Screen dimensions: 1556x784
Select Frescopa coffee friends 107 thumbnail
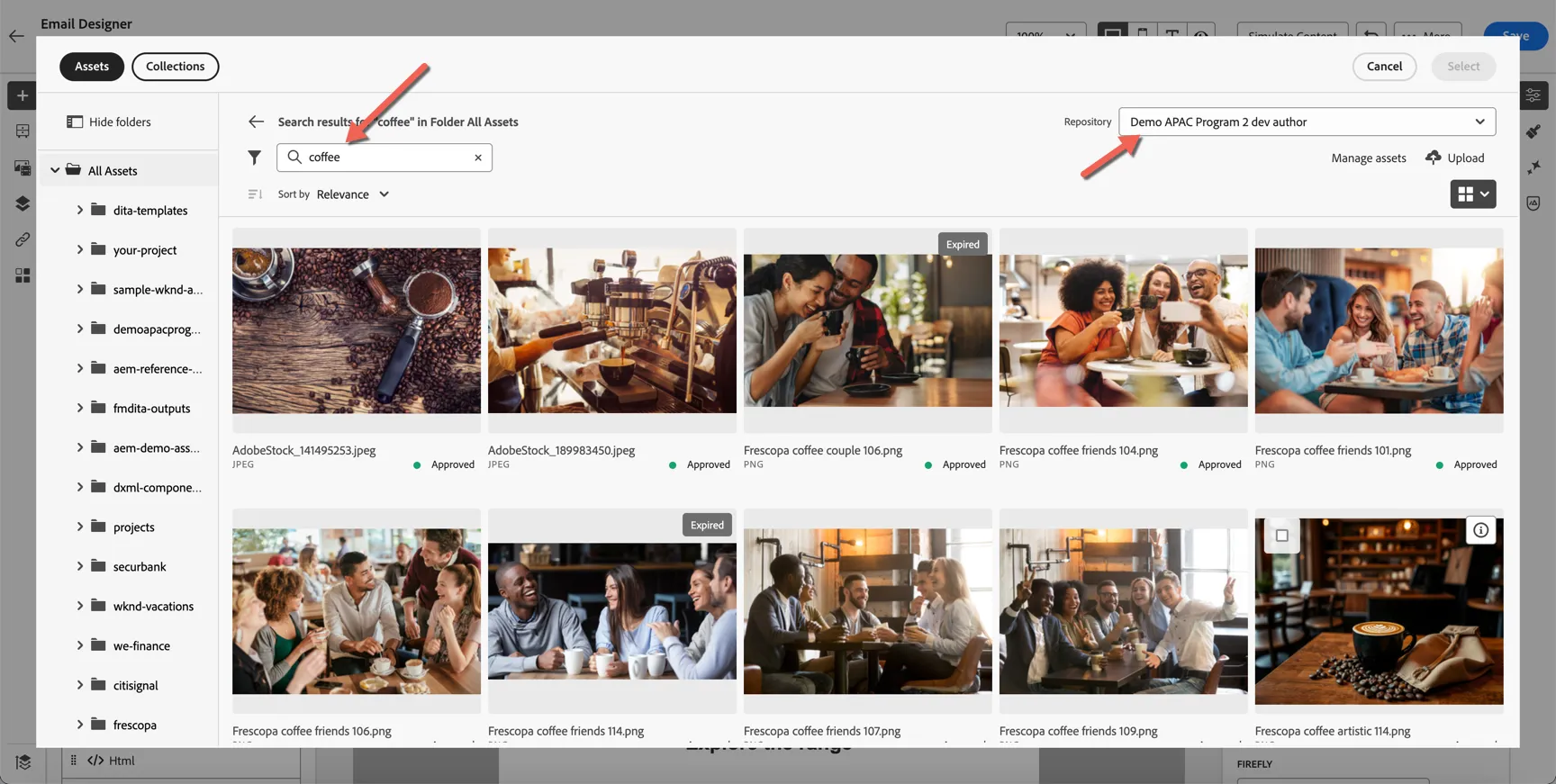868,611
